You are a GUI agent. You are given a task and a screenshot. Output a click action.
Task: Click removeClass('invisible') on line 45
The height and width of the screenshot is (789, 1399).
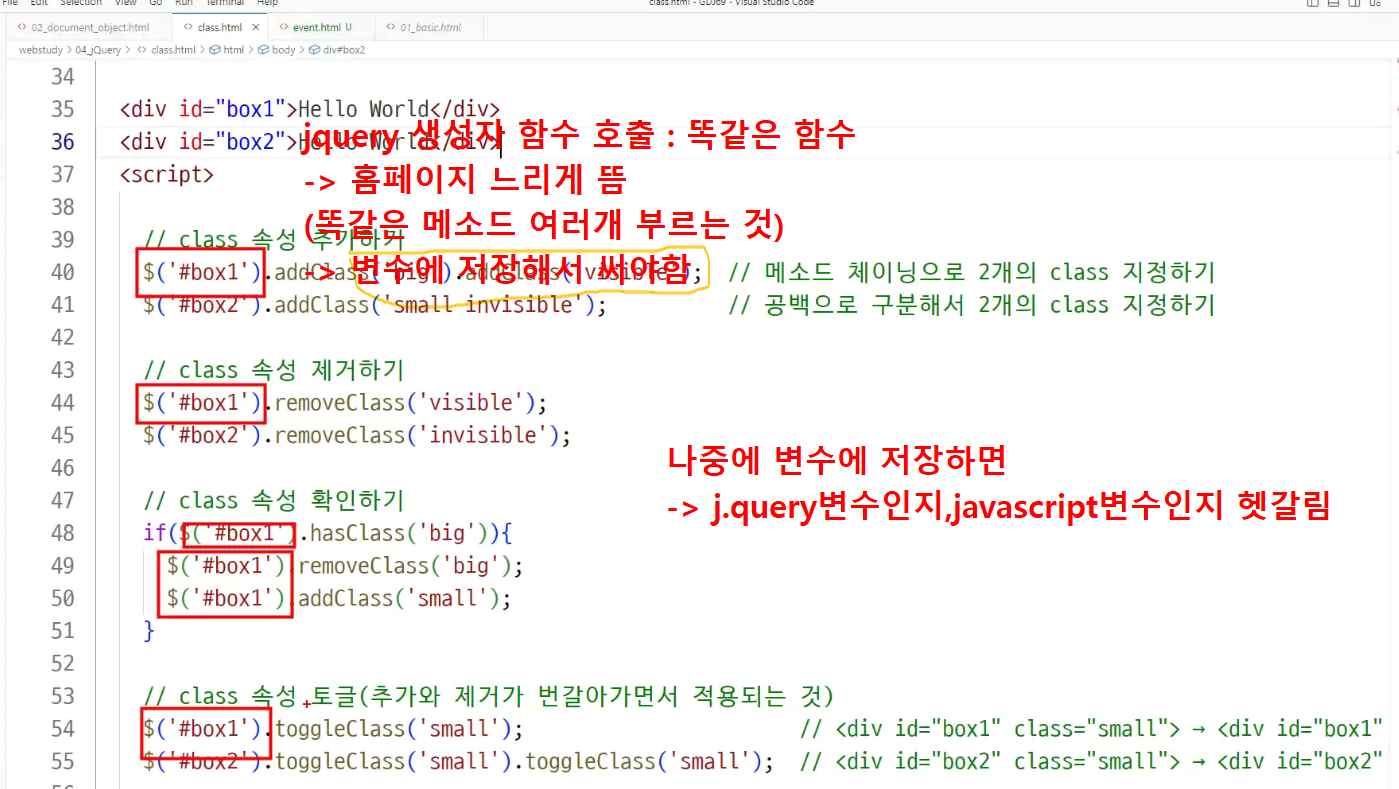tap(417, 436)
